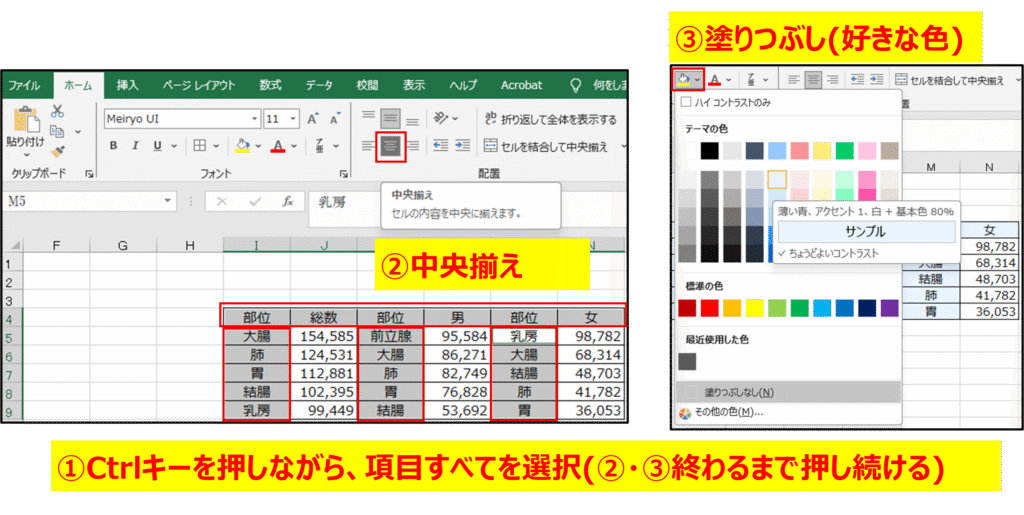Image resolution: width=1024 pixels, height=515 pixels.
Task: Click the fill color bucket in left ribbon
Action: click(x=241, y=146)
